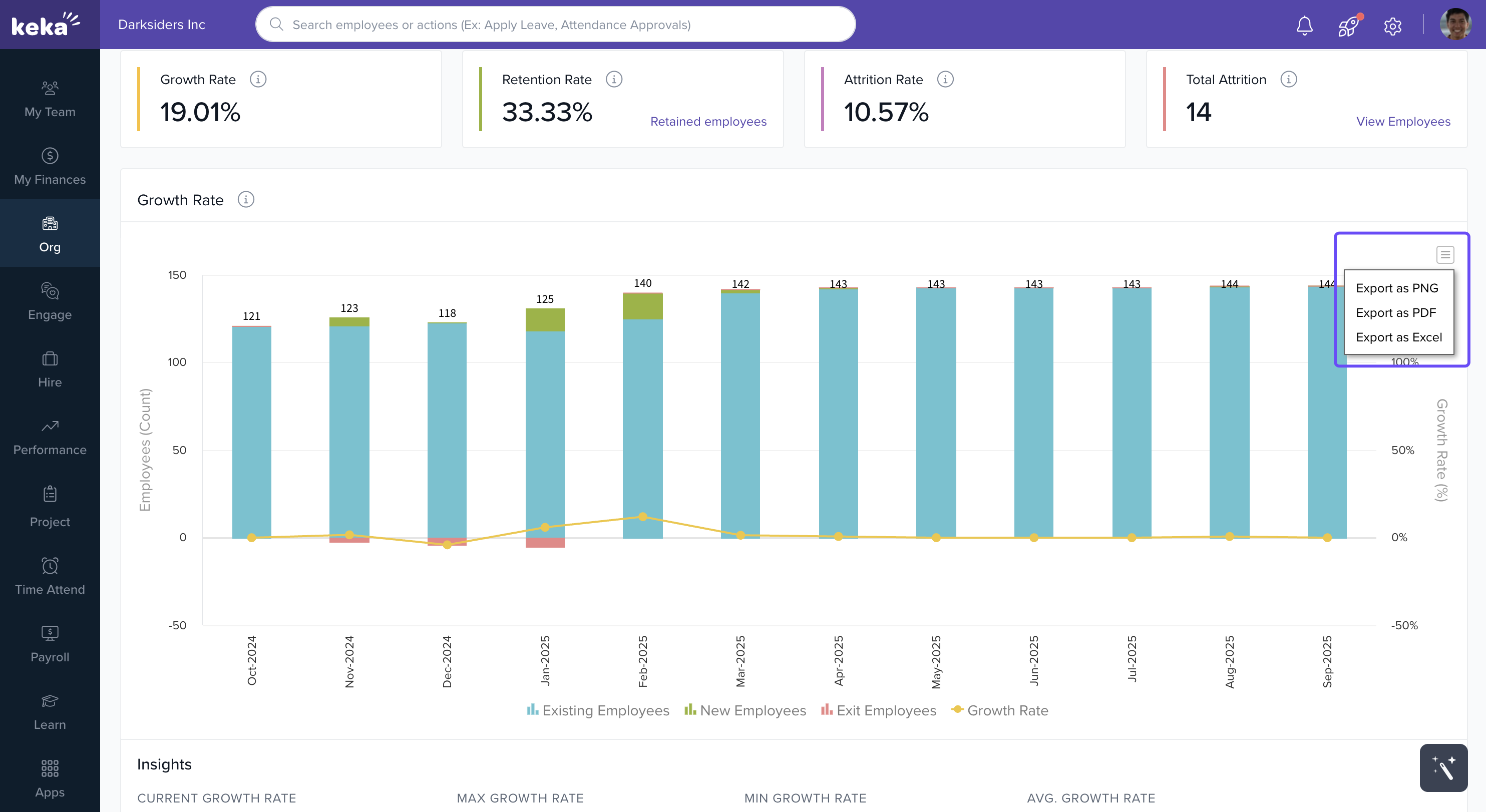Open notifications bell icon
Image resolution: width=1486 pixels, height=812 pixels.
(1304, 26)
